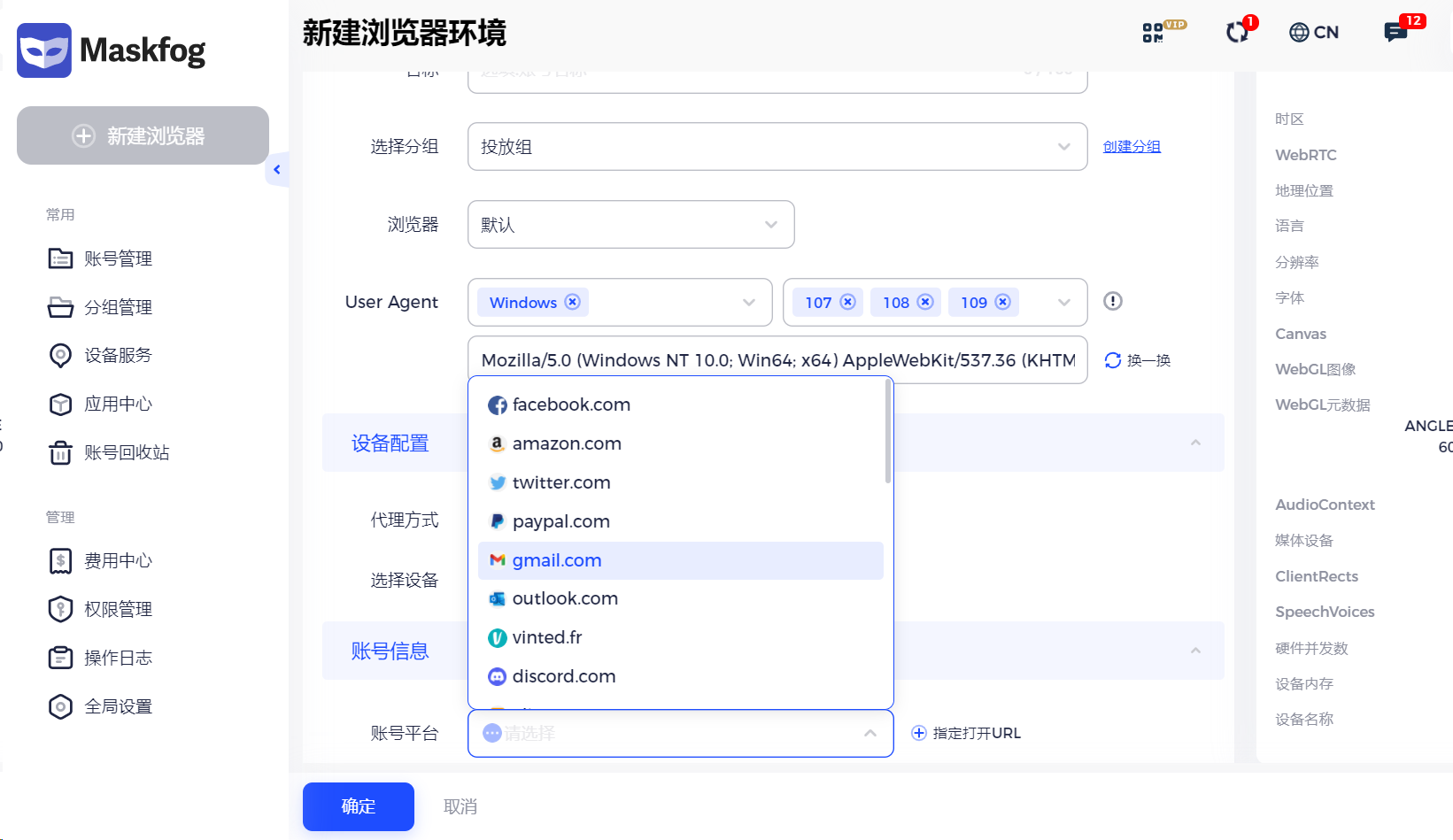The width and height of the screenshot is (1453, 840).
Task: Click the 应用中心 cube icon
Action: pyautogui.click(x=60, y=405)
